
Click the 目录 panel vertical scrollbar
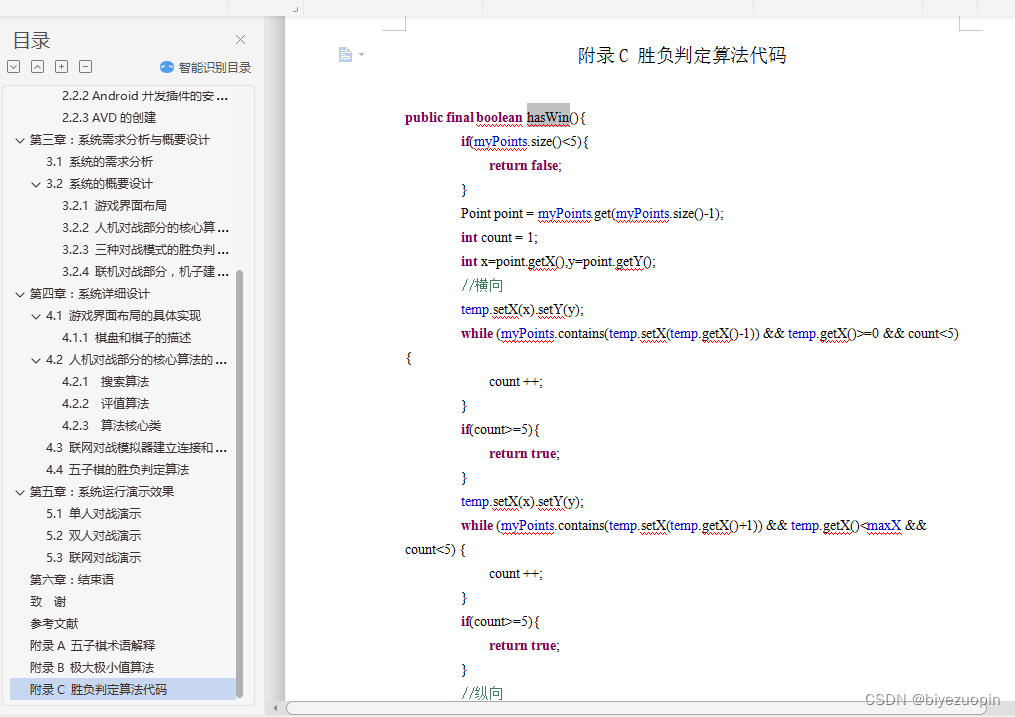click(x=239, y=480)
